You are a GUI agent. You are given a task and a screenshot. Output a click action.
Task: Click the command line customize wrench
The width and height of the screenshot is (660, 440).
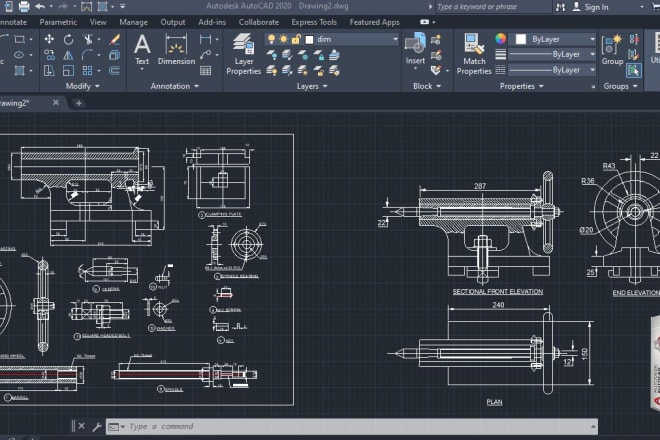pos(96,427)
